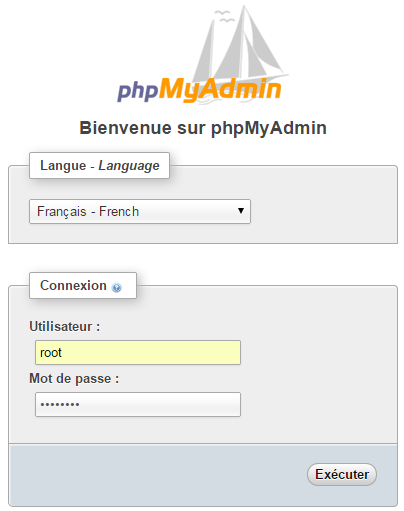Click the masked password dots
Viewport: 404px width, 511px height.
60,405
